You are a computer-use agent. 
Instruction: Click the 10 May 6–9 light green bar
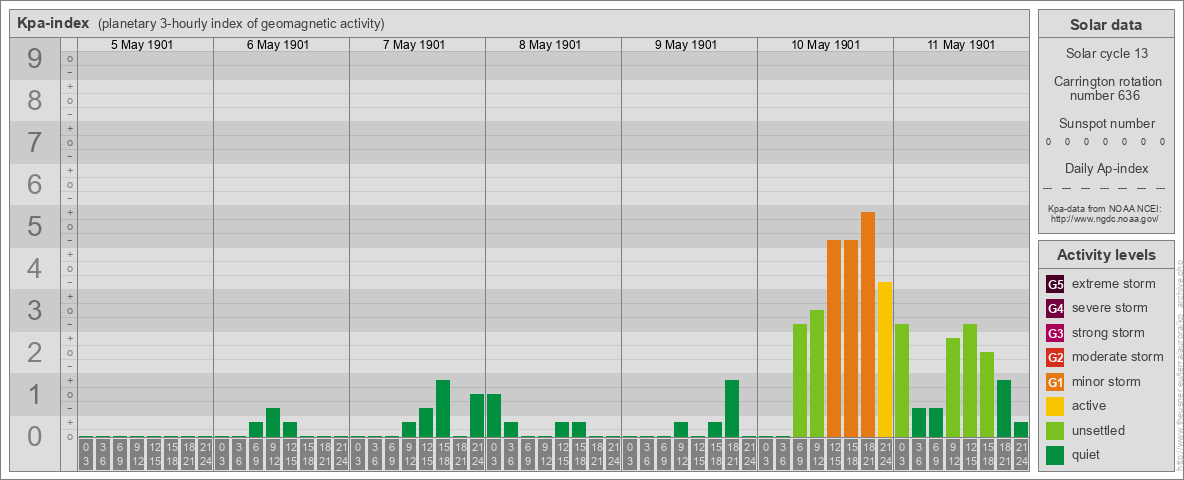pos(800,381)
